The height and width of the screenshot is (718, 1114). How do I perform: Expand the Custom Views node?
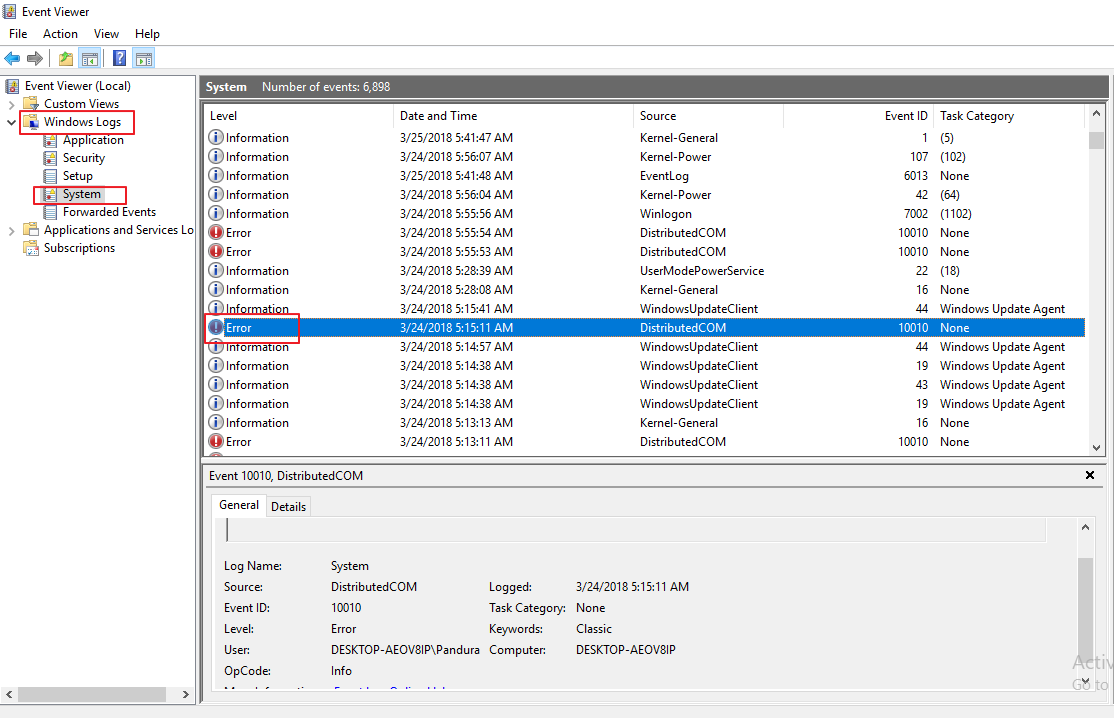tap(12, 104)
